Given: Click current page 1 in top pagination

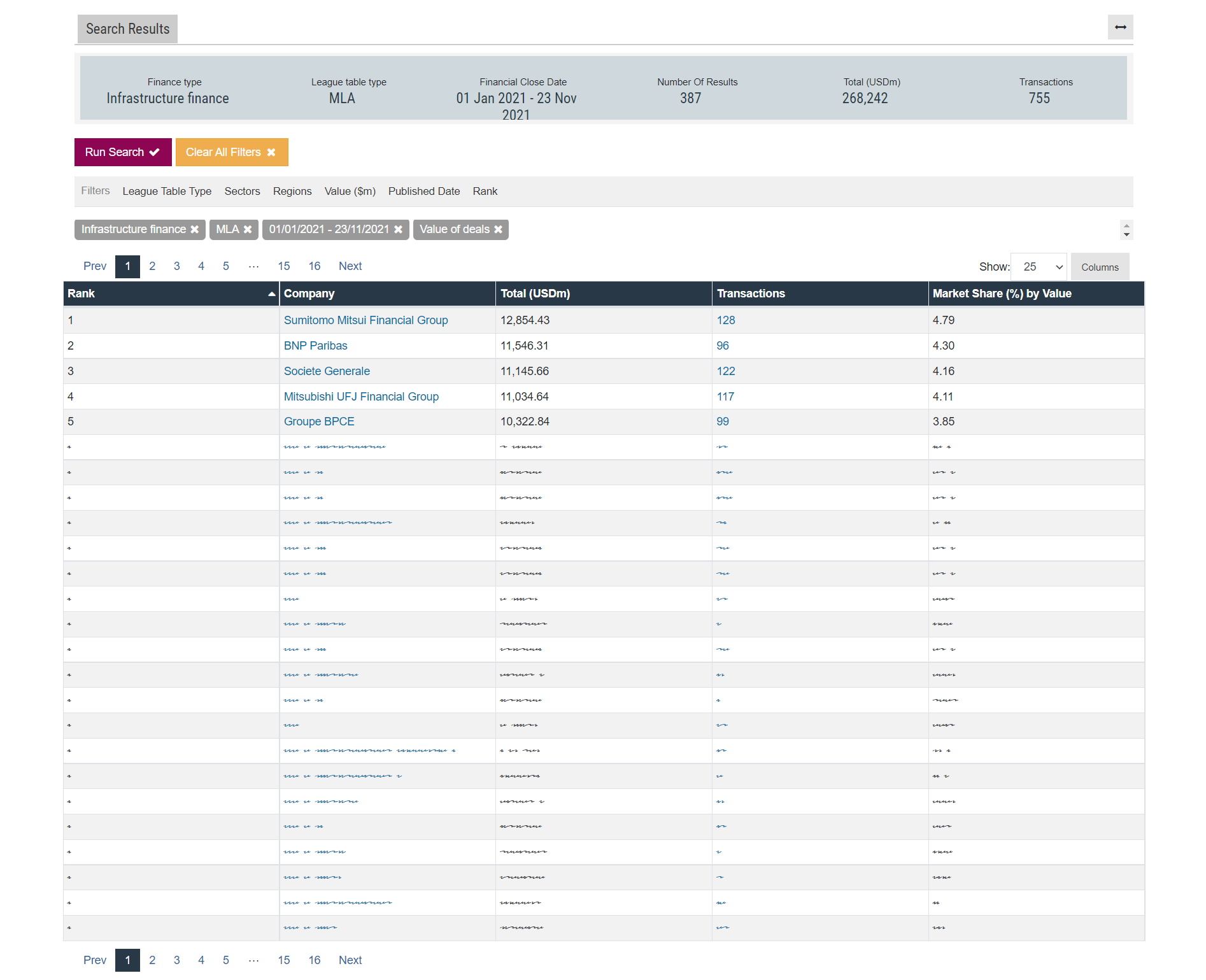Looking at the screenshot, I should tap(127, 266).
